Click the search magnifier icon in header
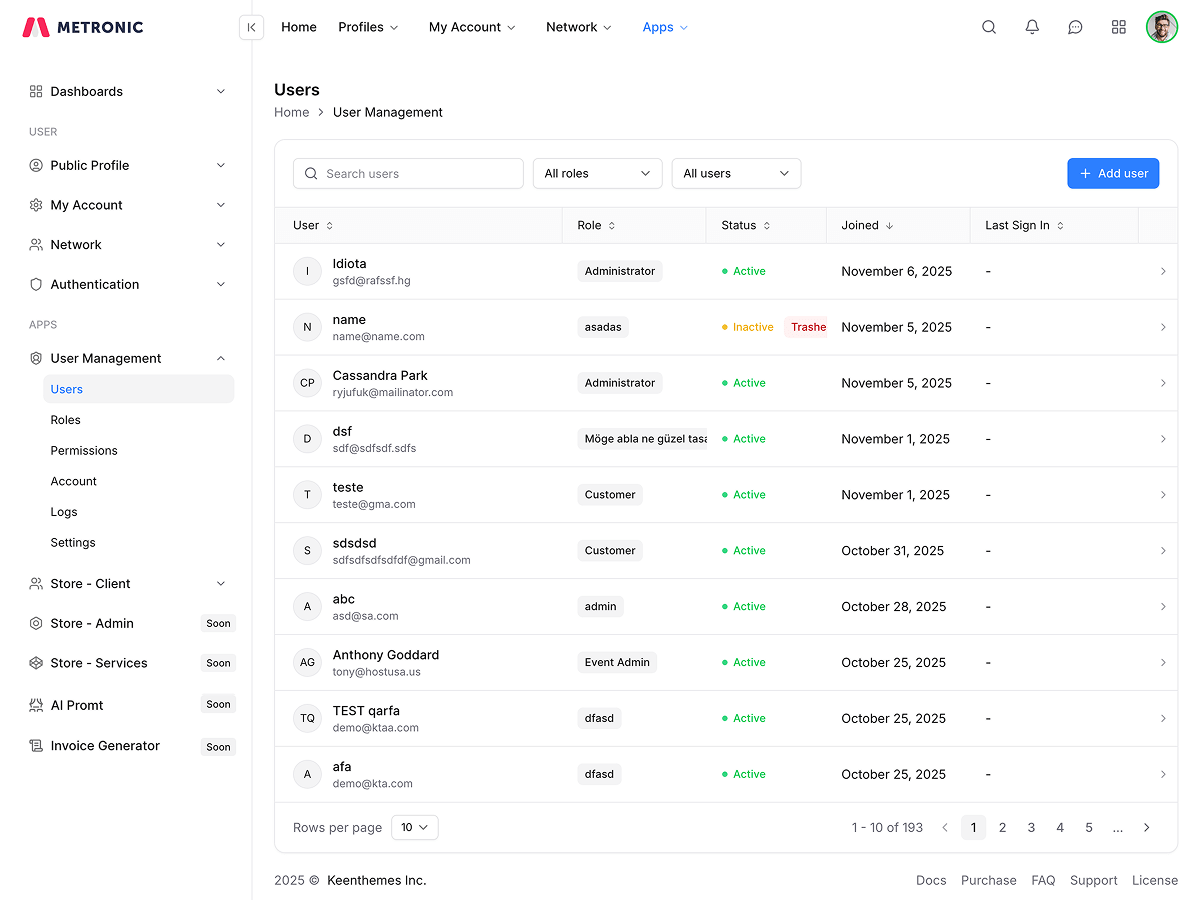Viewport: 1200px width, 900px height. 989,27
